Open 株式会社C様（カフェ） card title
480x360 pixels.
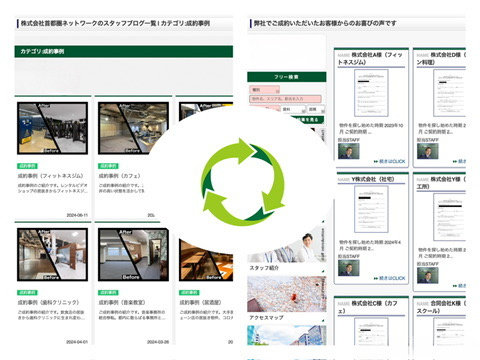point(368,307)
